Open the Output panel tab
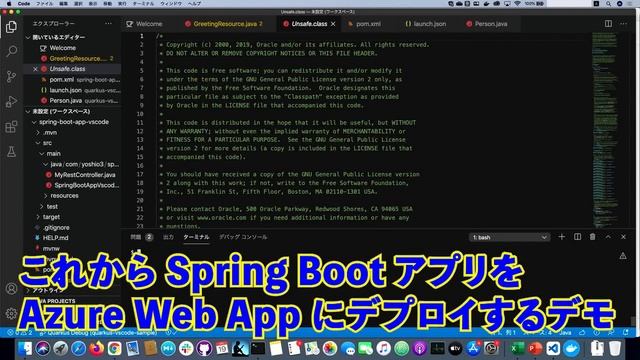This screenshot has height=360, width=640. coord(168,237)
